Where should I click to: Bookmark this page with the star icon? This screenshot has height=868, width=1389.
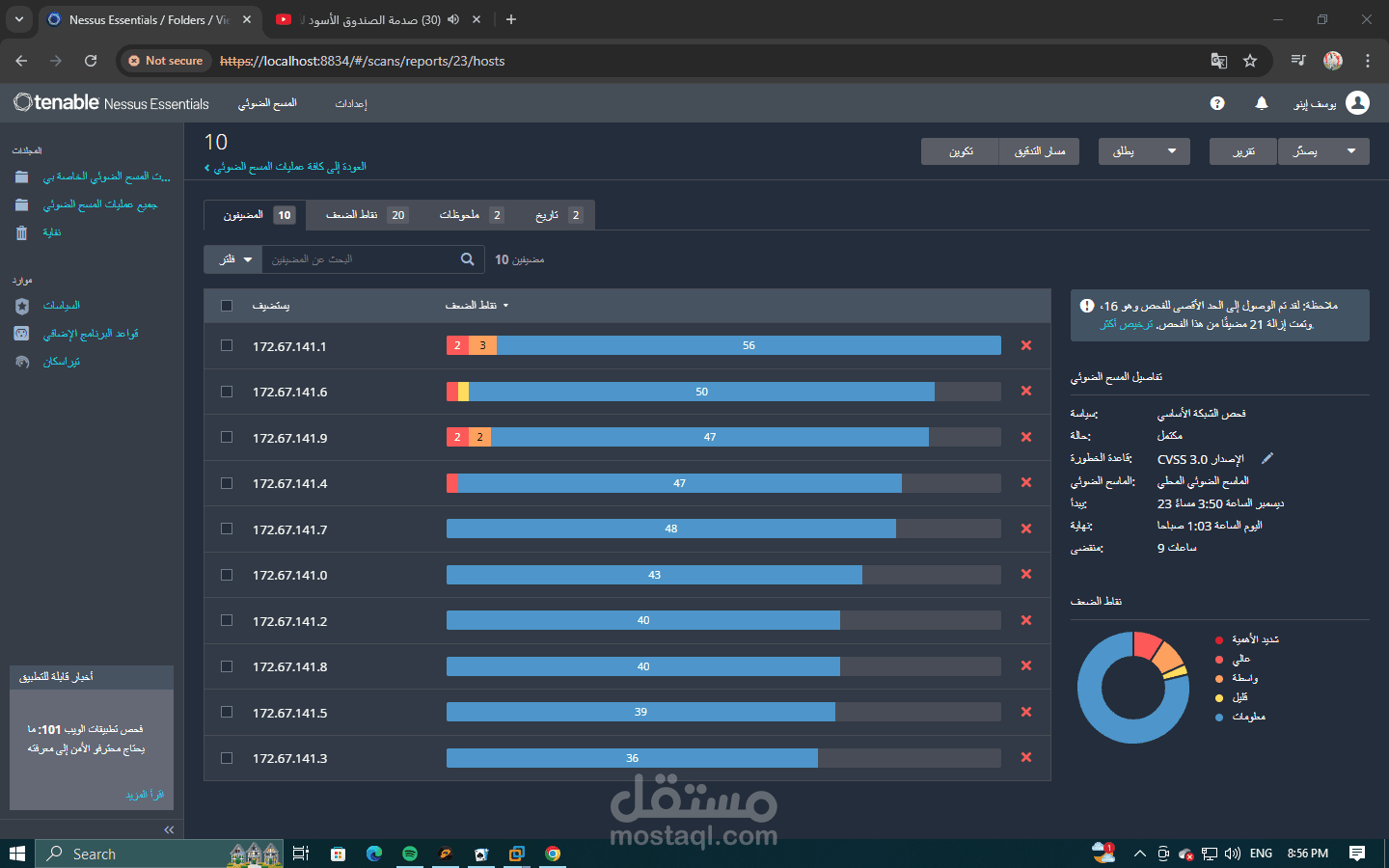tap(1250, 61)
